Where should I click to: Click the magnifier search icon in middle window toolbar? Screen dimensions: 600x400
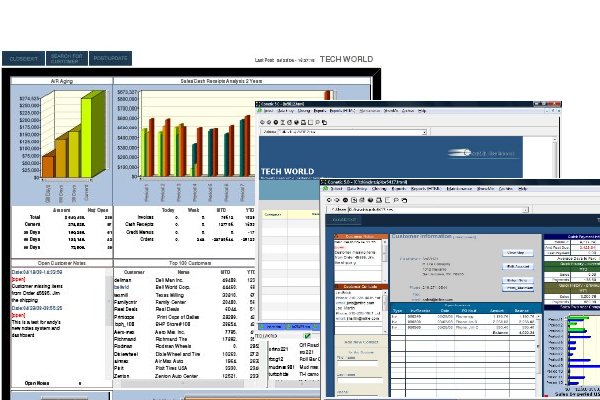(x=318, y=122)
